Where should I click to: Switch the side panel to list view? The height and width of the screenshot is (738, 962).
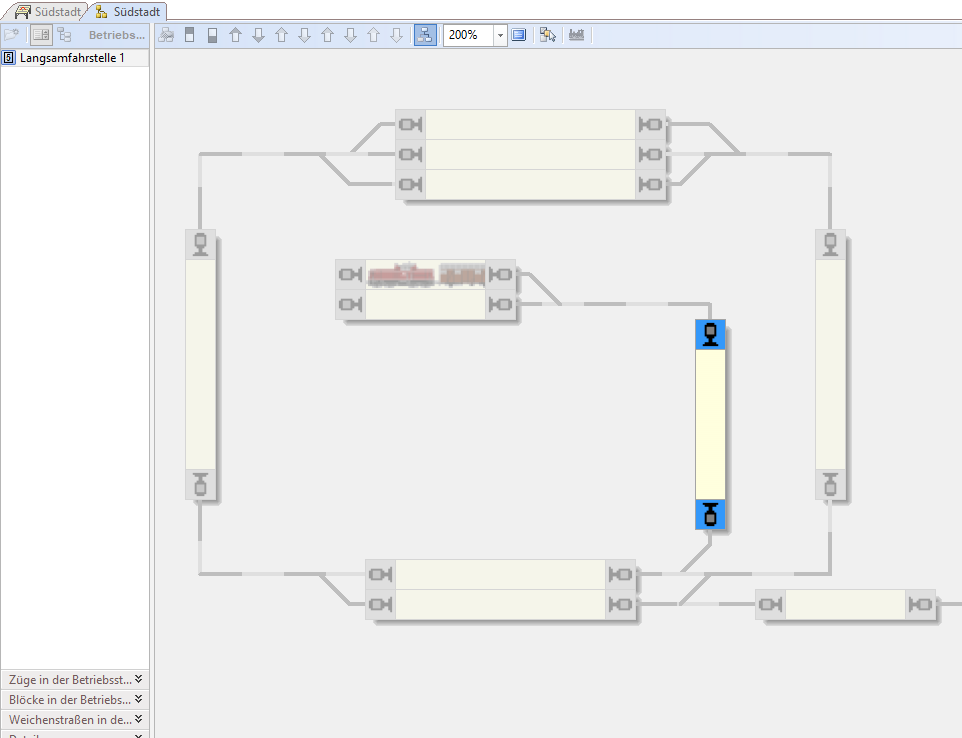[41, 35]
